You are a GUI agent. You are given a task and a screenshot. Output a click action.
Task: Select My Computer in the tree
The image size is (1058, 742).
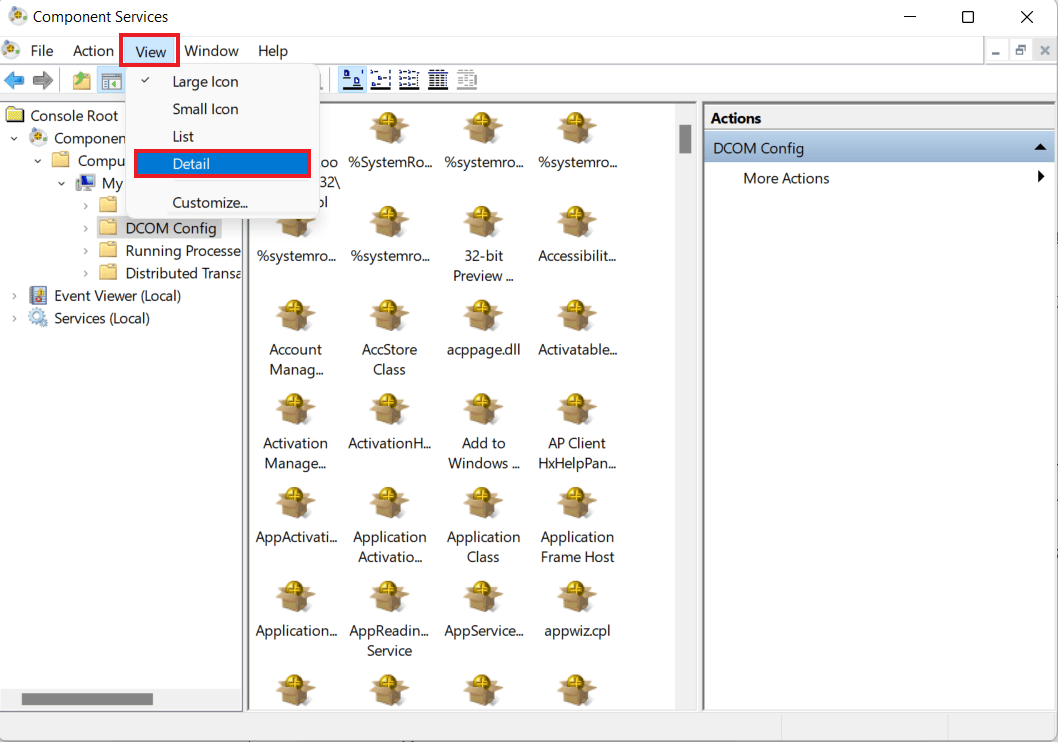coord(112,183)
